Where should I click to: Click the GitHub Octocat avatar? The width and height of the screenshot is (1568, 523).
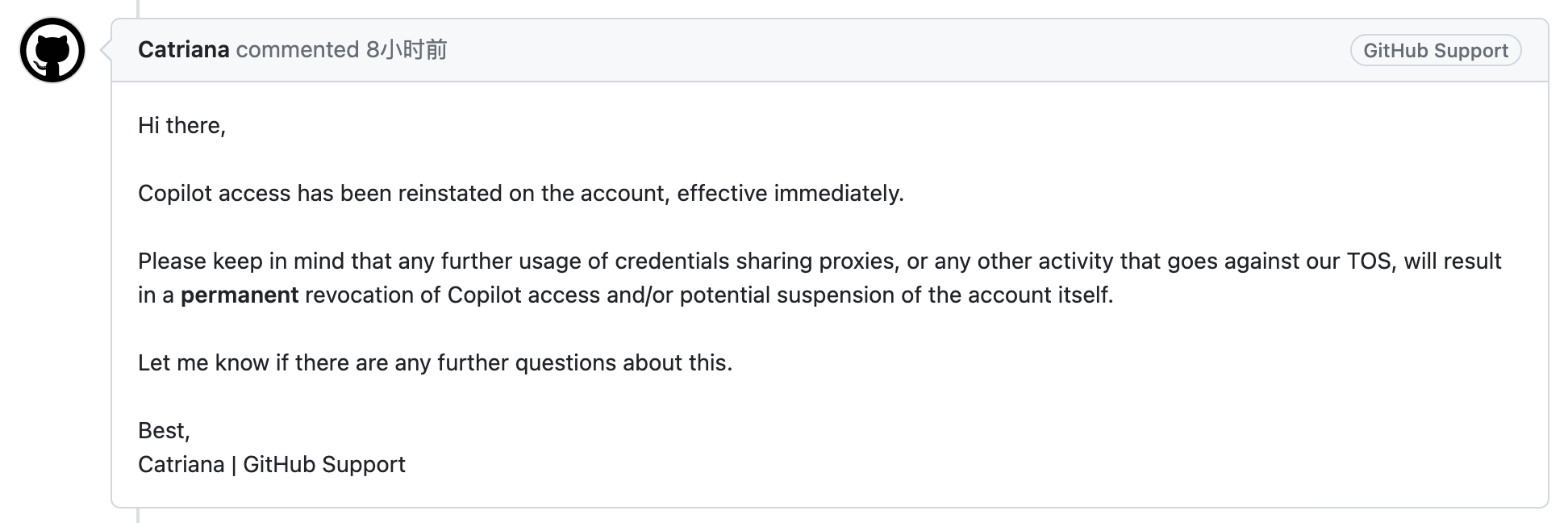tap(52, 50)
